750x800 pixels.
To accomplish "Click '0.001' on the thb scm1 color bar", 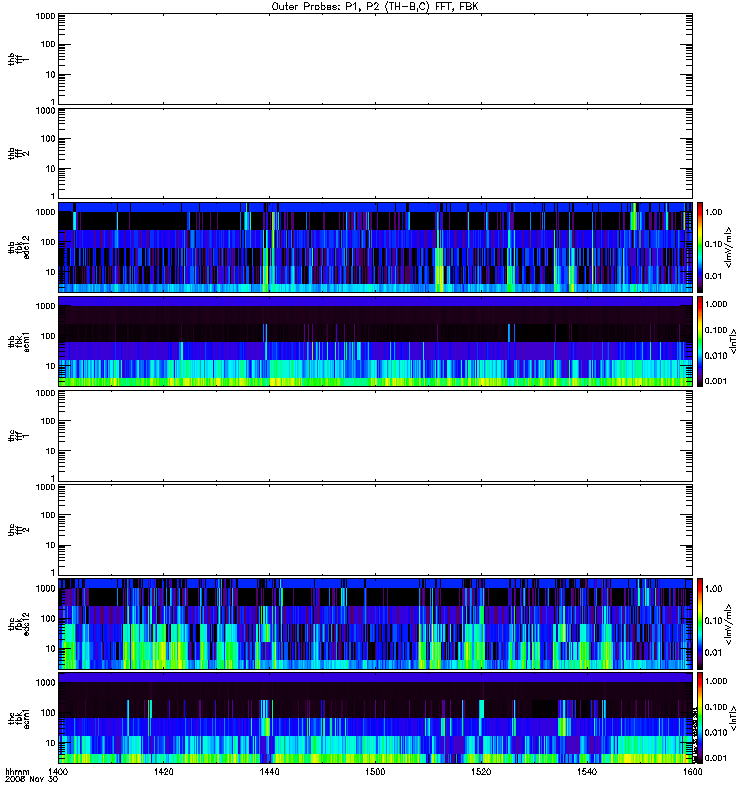I will [716, 381].
